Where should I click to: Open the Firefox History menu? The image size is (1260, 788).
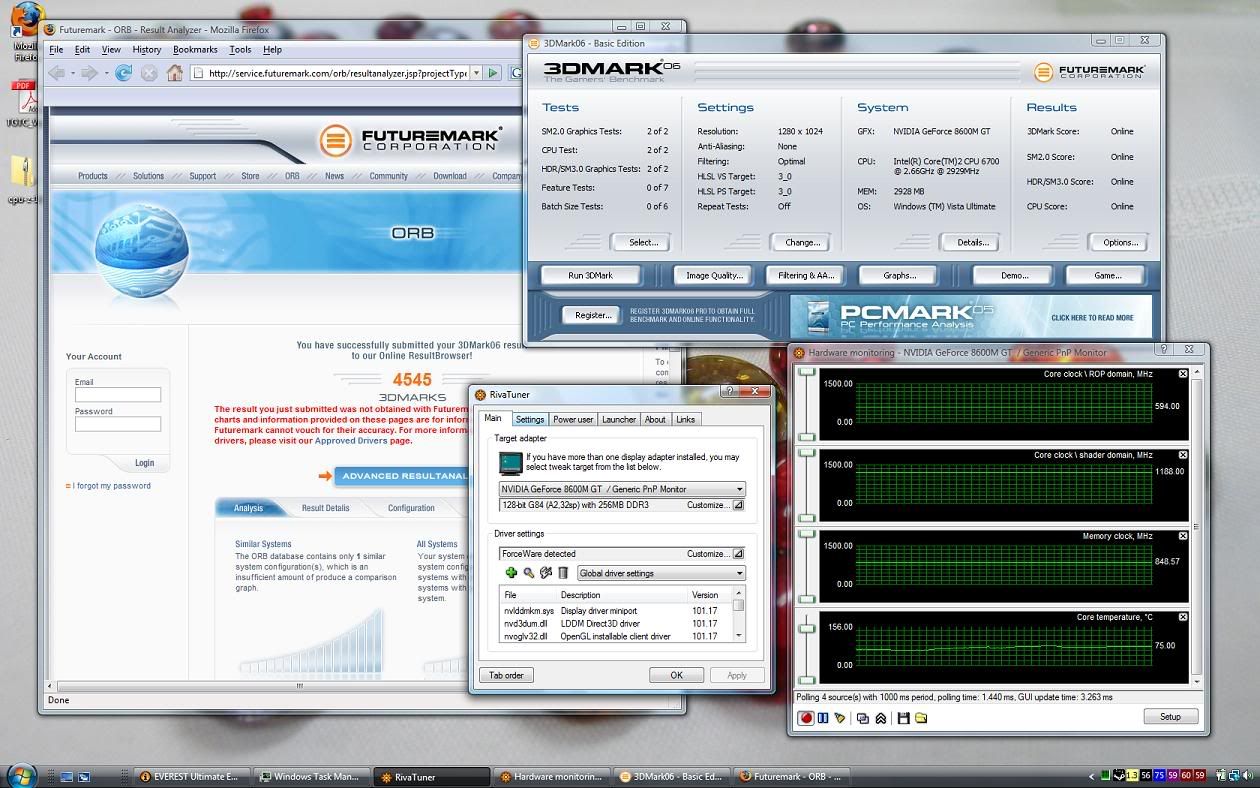pos(146,49)
